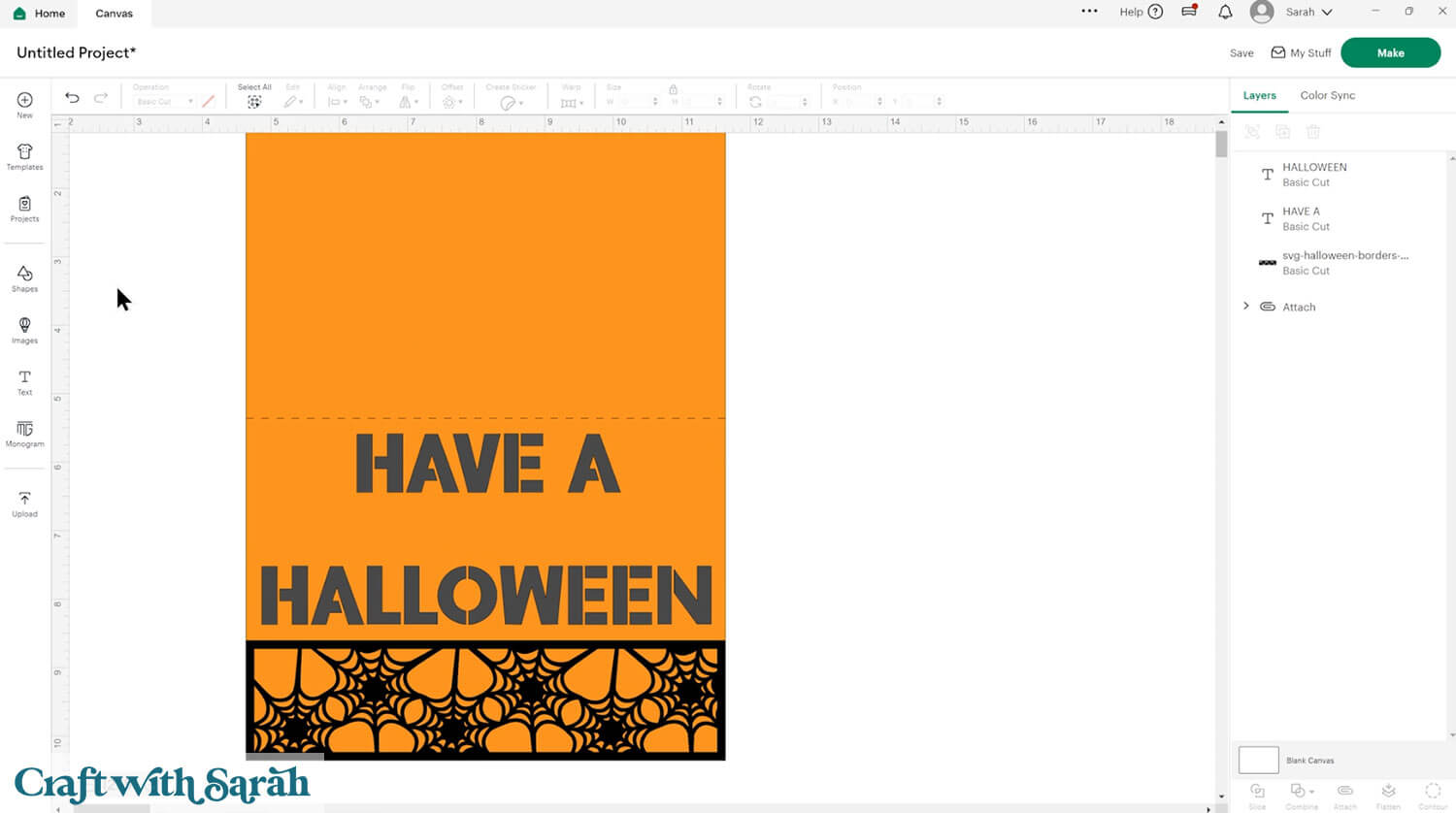Screen dimensions: 1456x813
Task: Select the Shapes tool
Action: (x=24, y=278)
